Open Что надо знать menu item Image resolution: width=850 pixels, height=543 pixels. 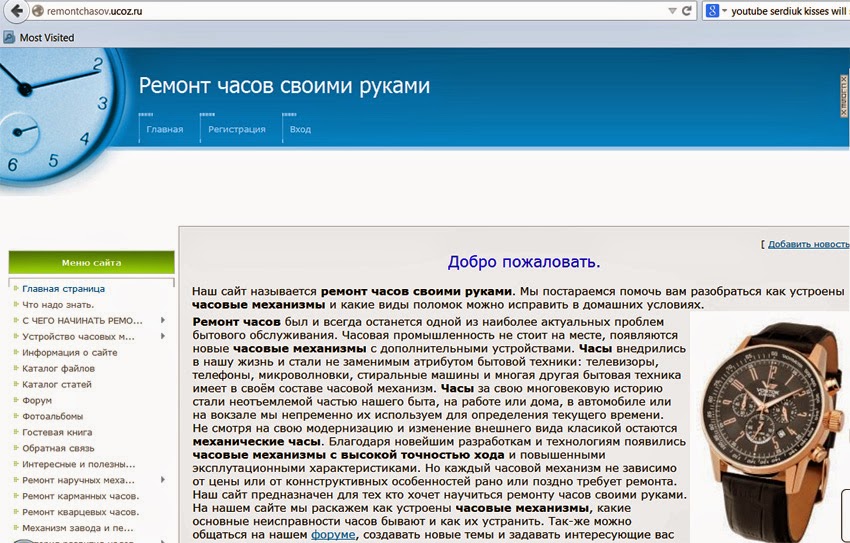58,305
